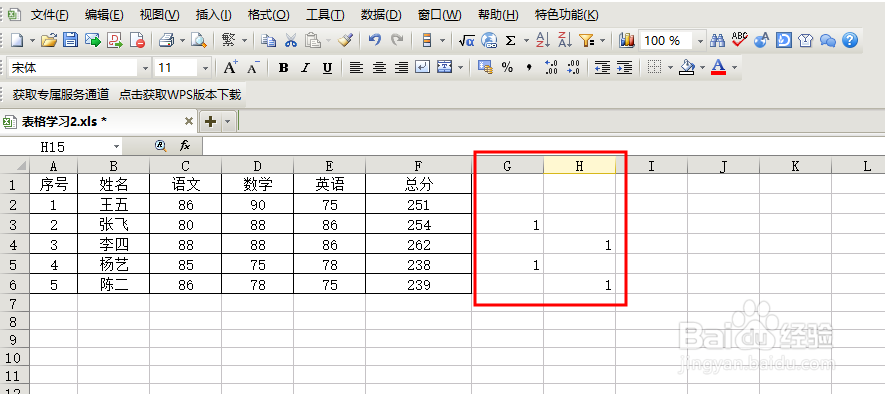Click the open file folder icon
The height and width of the screenshot is (394, 885).
pos(50,40)
